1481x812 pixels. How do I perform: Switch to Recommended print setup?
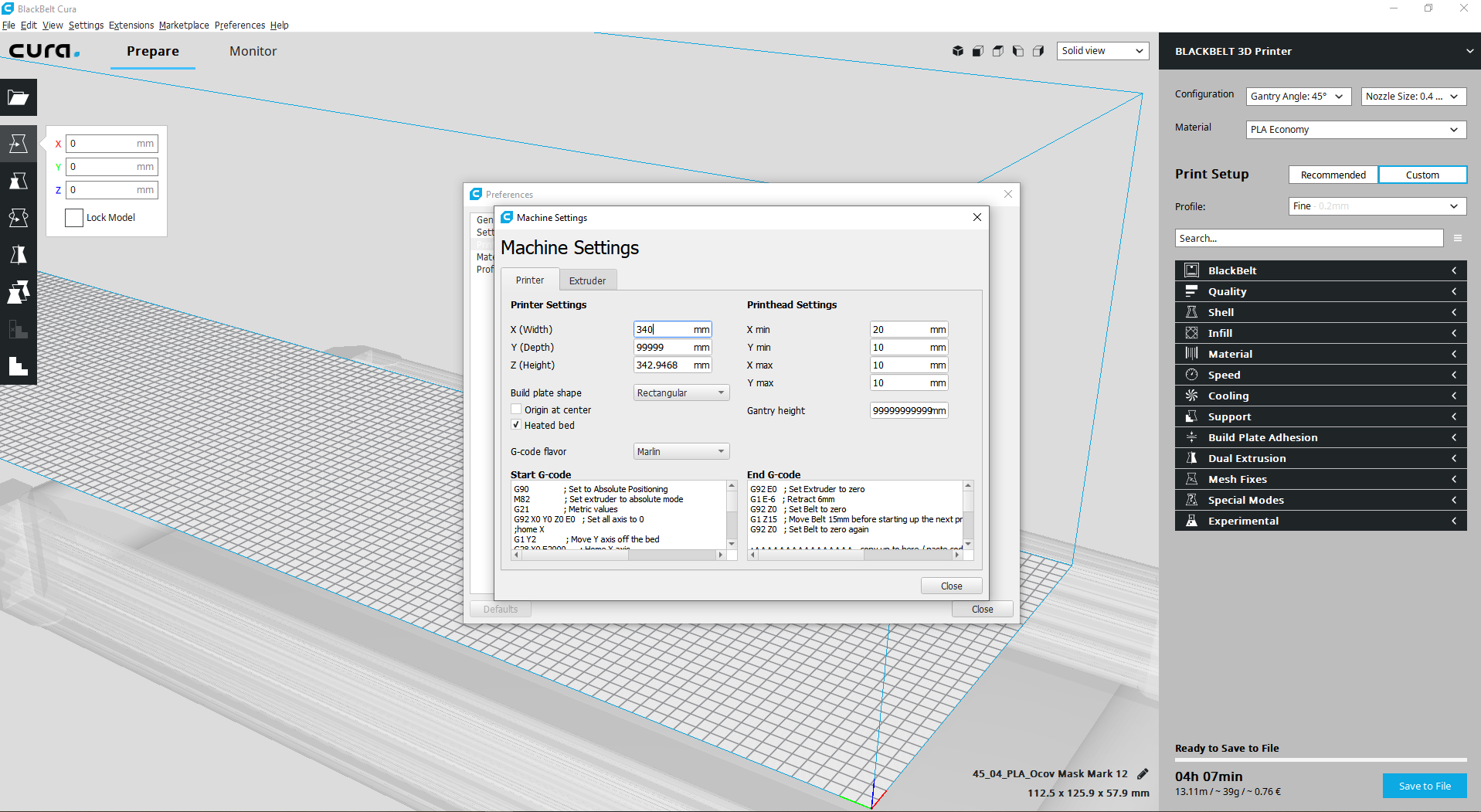point(1333,175)
